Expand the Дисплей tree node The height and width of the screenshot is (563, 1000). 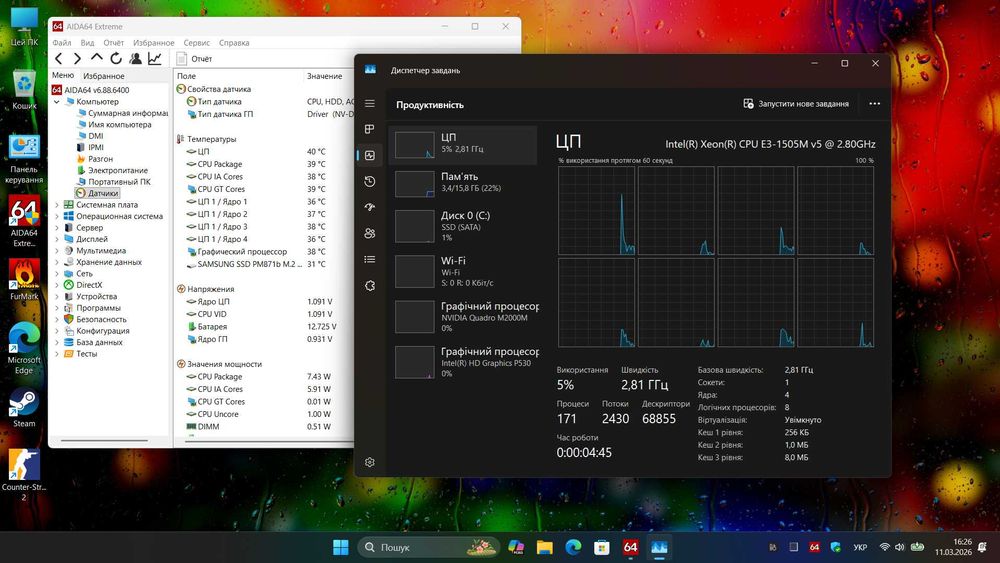click(x=57, y=239)
